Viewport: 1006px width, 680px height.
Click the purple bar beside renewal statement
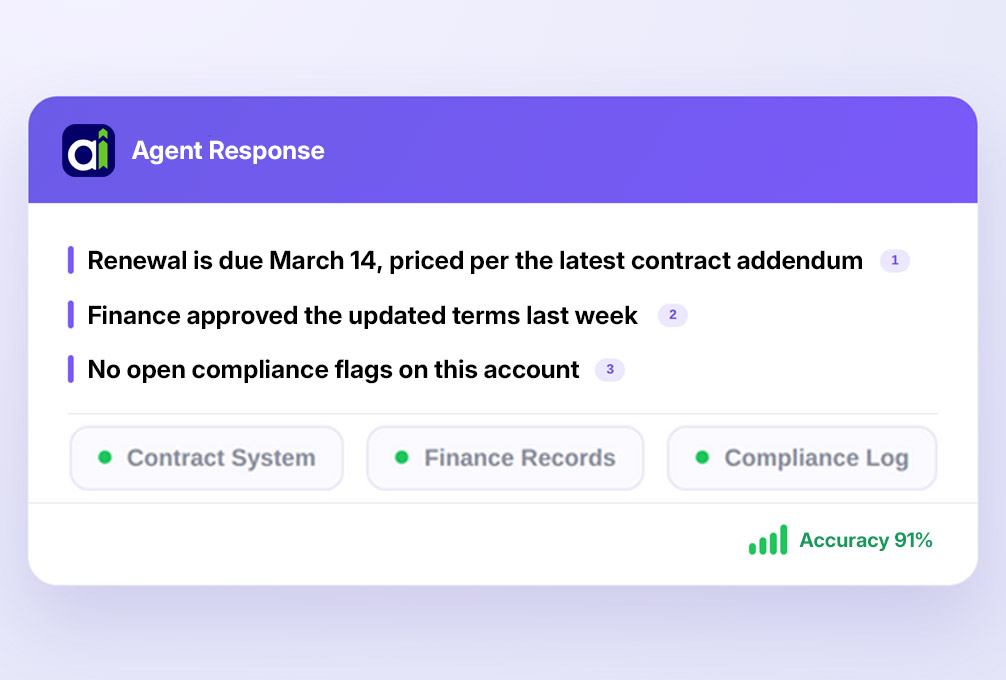tap(71, 260)
